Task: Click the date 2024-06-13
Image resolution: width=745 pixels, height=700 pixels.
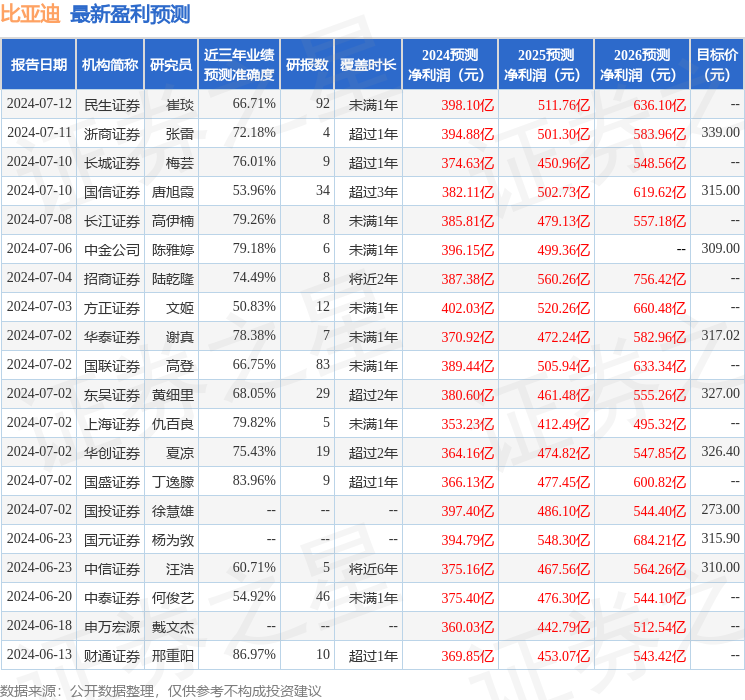Action: click(x=39, y=654)
